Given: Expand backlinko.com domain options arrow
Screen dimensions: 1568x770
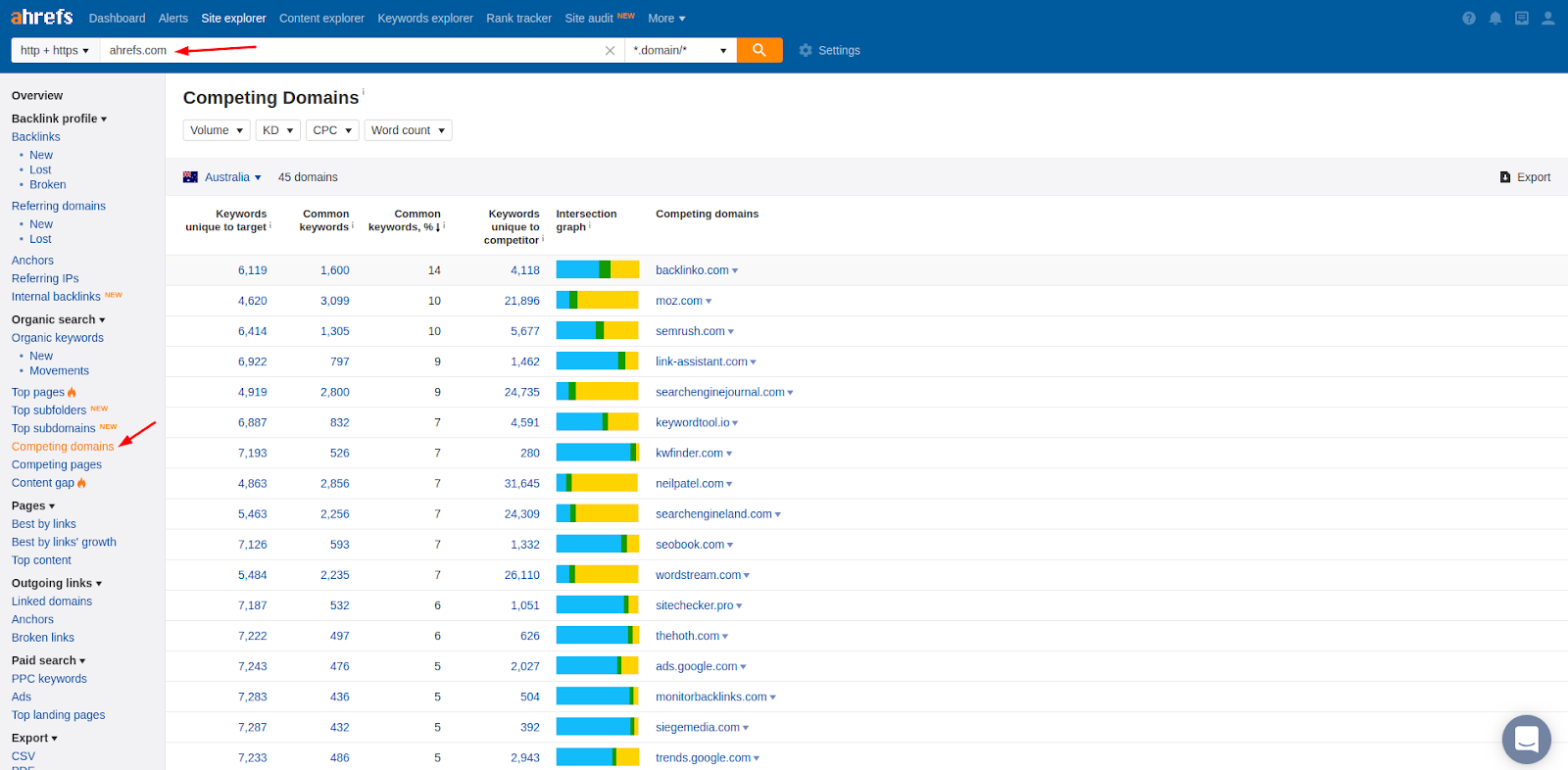Looking at the screenshot, I should pyautogui.click(x=735, y=271).
